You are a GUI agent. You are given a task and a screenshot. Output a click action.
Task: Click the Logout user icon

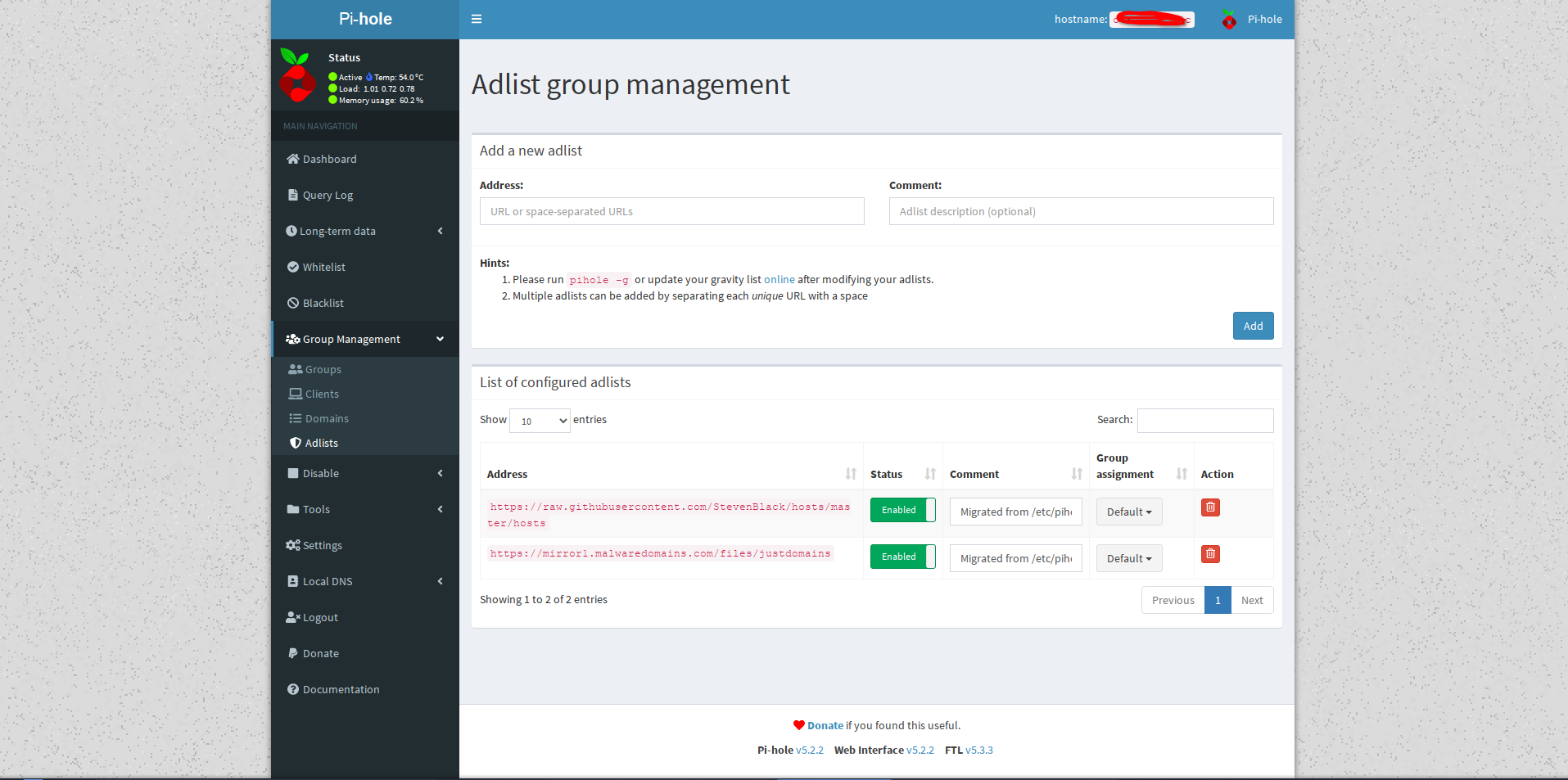(293, 617)
